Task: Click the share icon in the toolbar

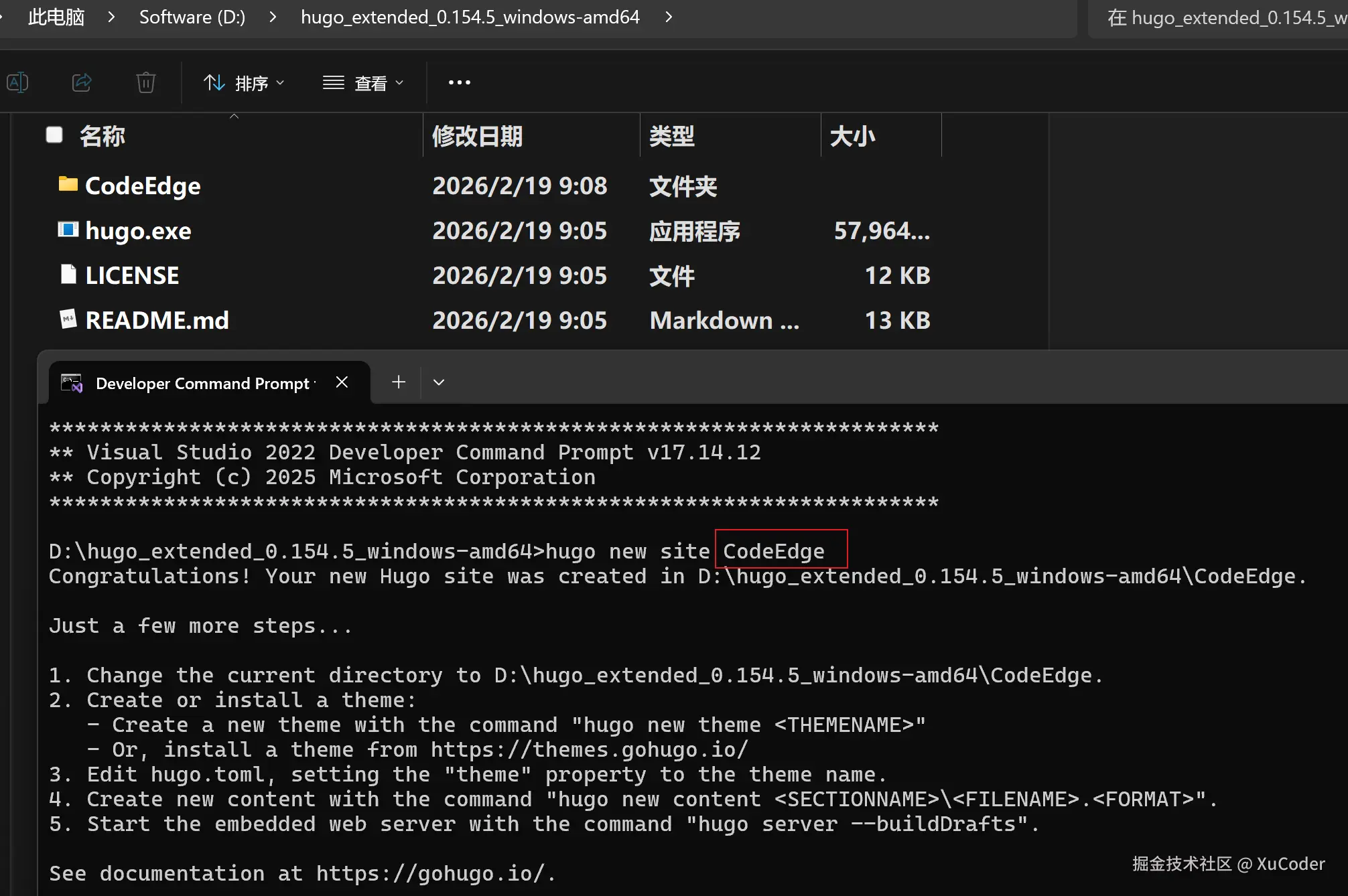Action: click(x=82, y=82)
